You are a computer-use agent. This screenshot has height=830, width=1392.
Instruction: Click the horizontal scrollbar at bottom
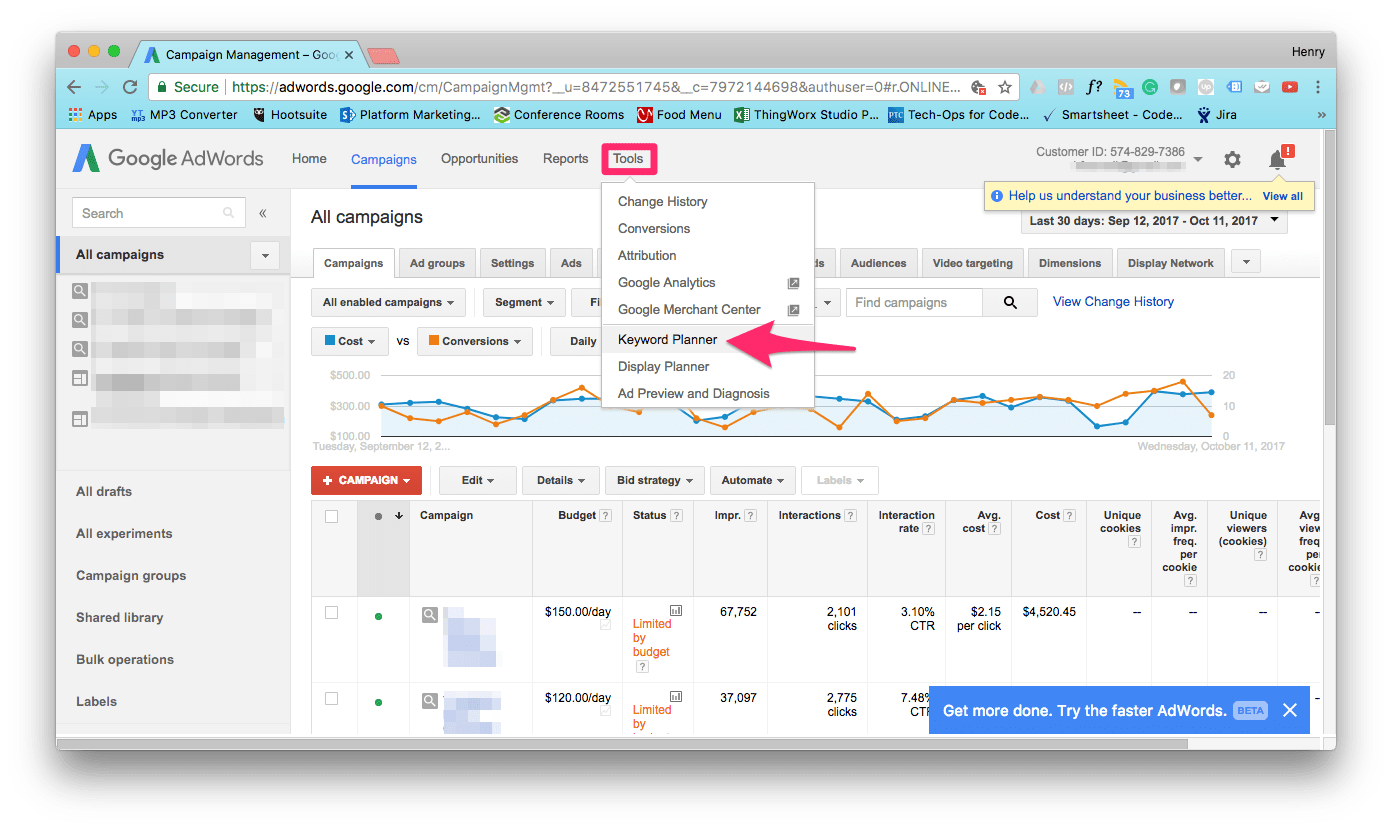(x=622, y=744)
